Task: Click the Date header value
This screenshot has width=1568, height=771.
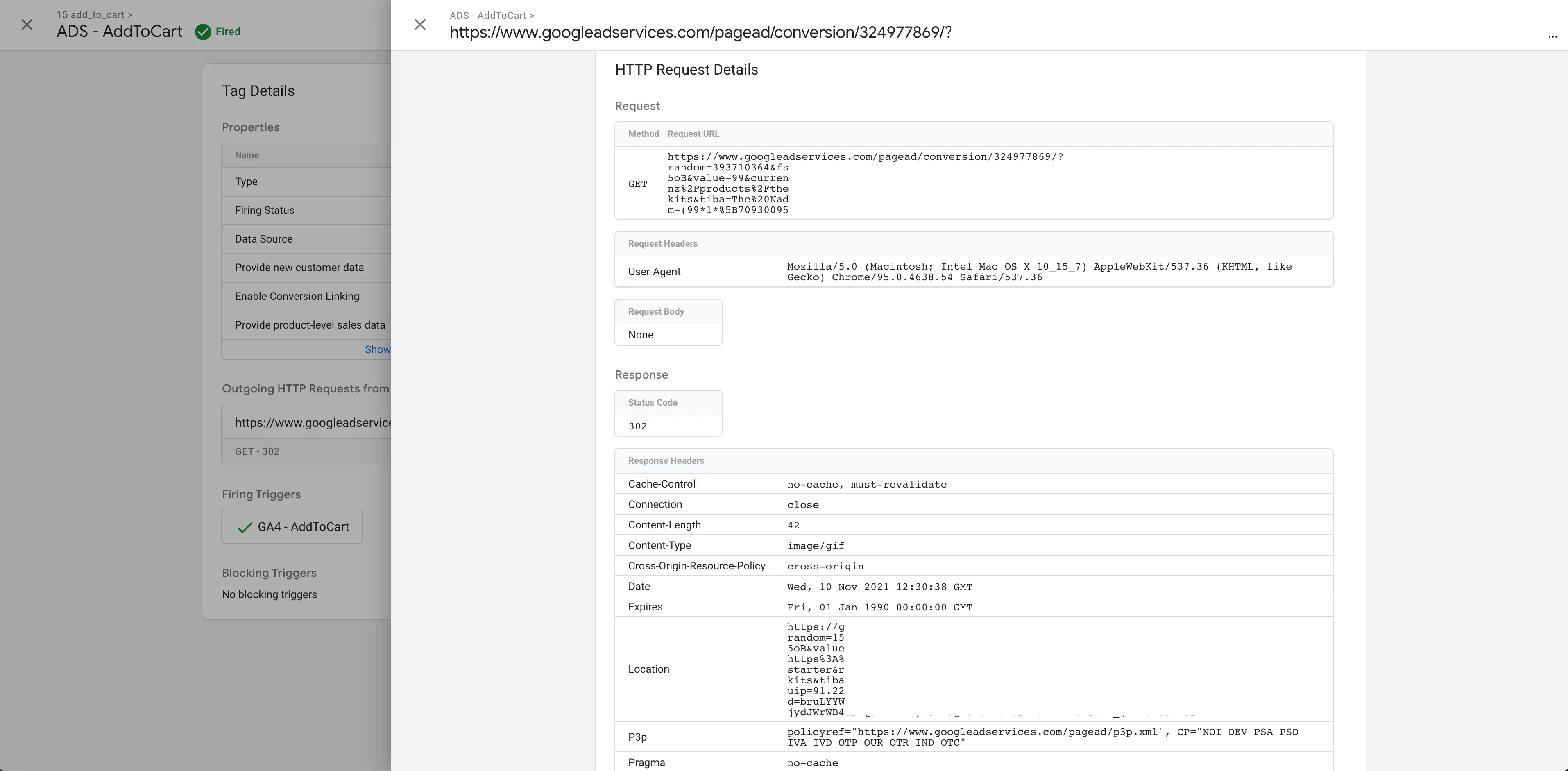Action: [879, 587]
